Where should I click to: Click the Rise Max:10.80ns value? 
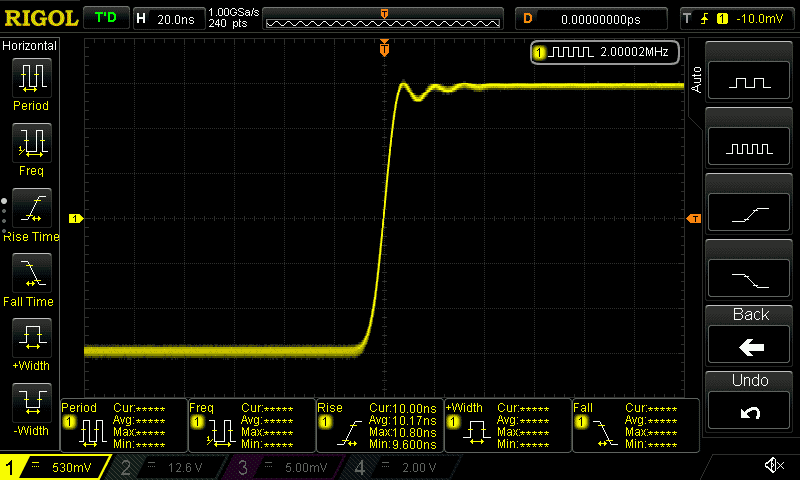click(x=403, y=433)
